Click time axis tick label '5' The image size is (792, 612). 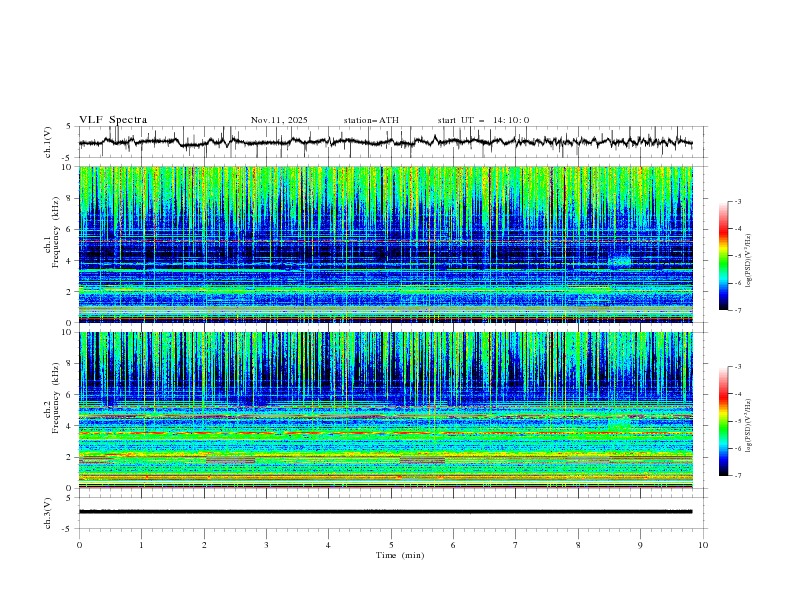[391, 545]
